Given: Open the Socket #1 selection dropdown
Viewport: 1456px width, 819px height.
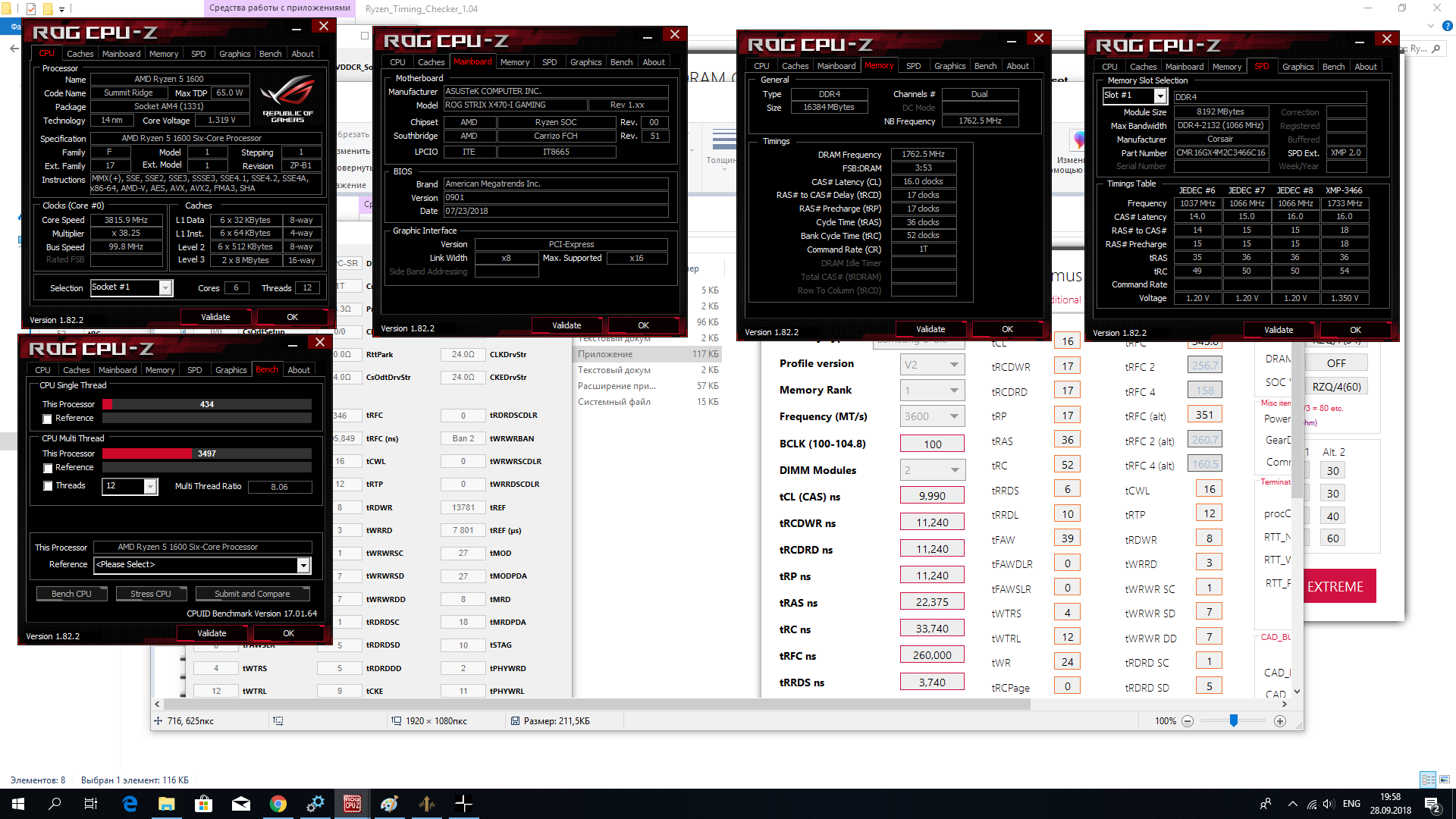Looking at the screenshot, I should click(165, 287).
